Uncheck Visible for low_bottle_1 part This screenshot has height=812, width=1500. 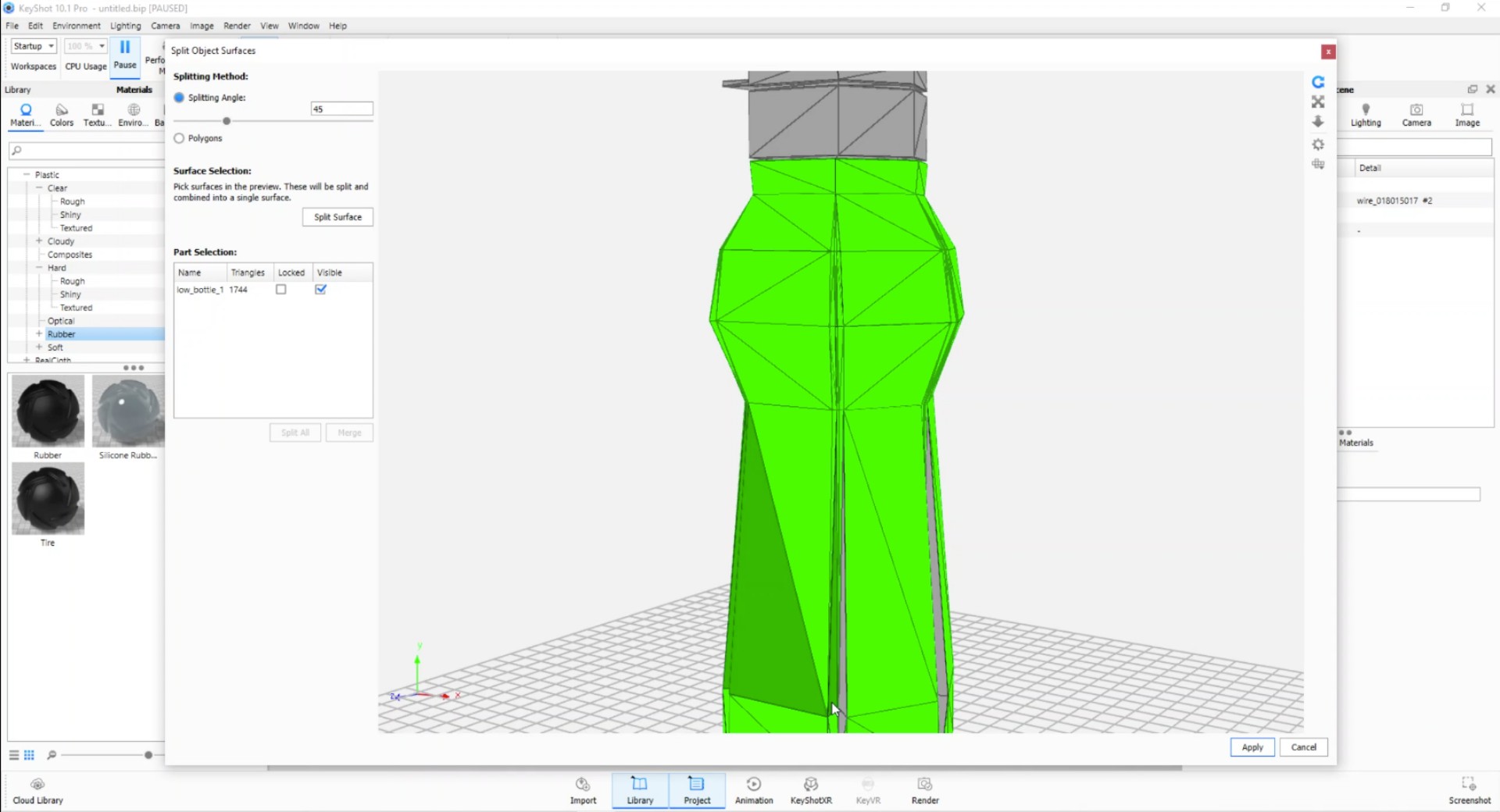[x=320, y=289]
